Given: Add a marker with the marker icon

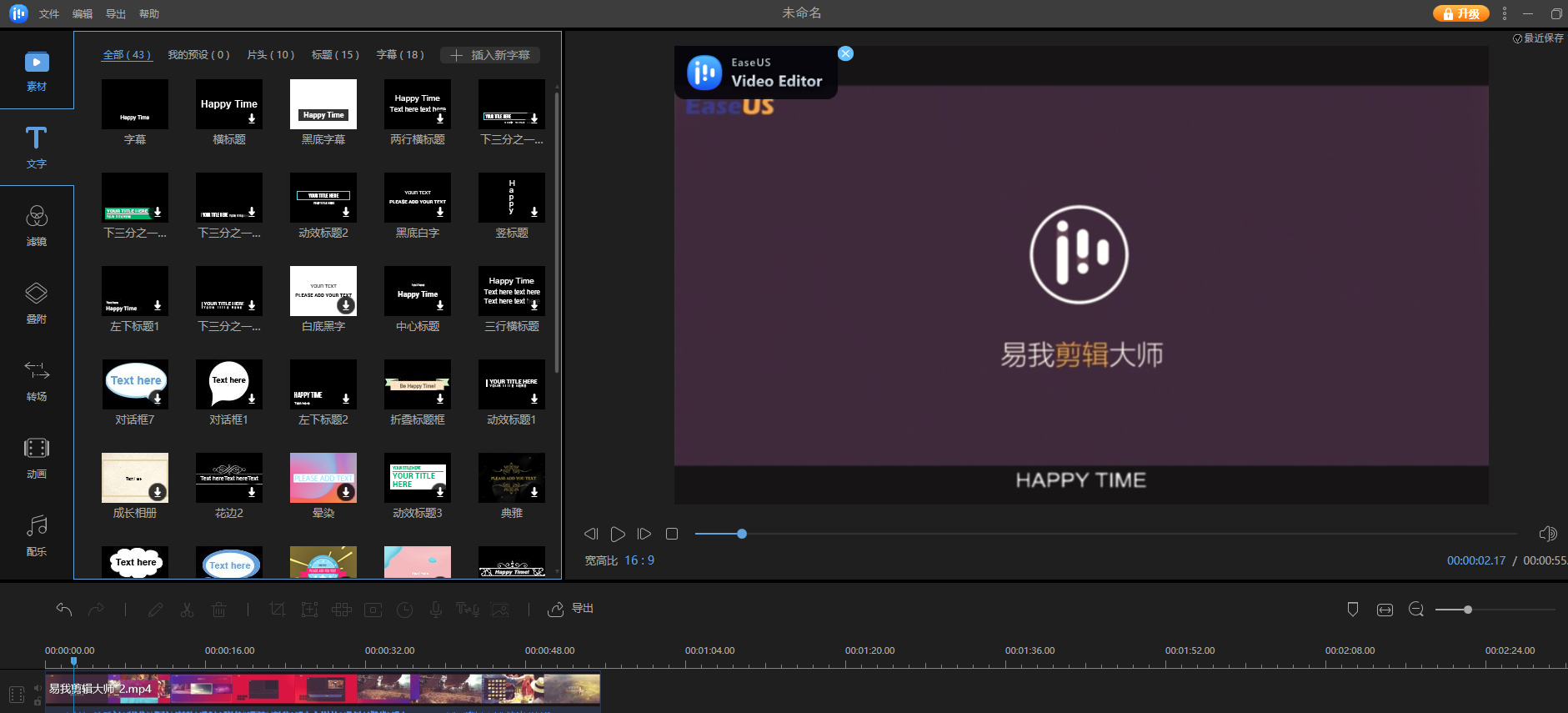Looking at the screenshot, I should click(1353, 610).
